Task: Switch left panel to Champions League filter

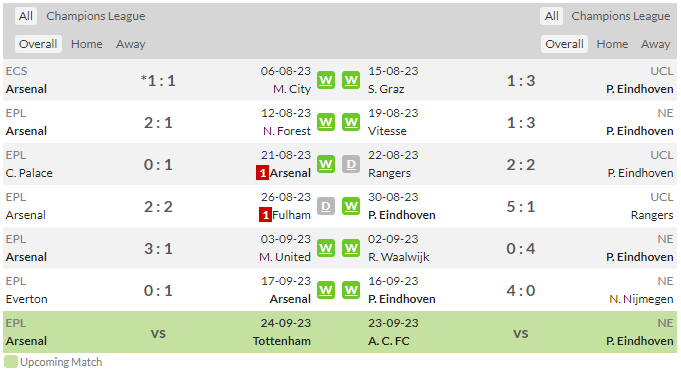Action: pos(96,16)
